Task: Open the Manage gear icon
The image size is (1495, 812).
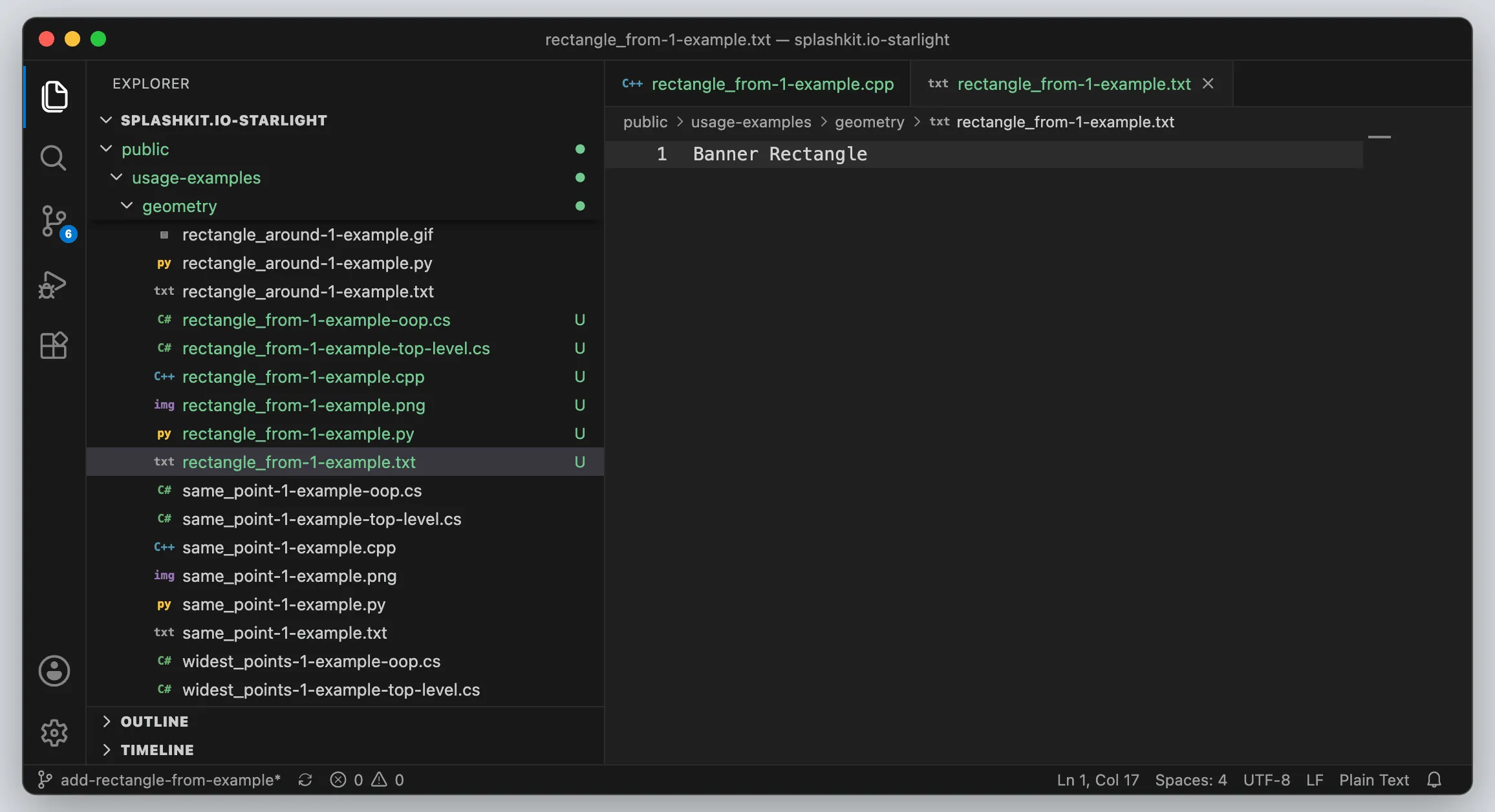Action: click(54, 732)
